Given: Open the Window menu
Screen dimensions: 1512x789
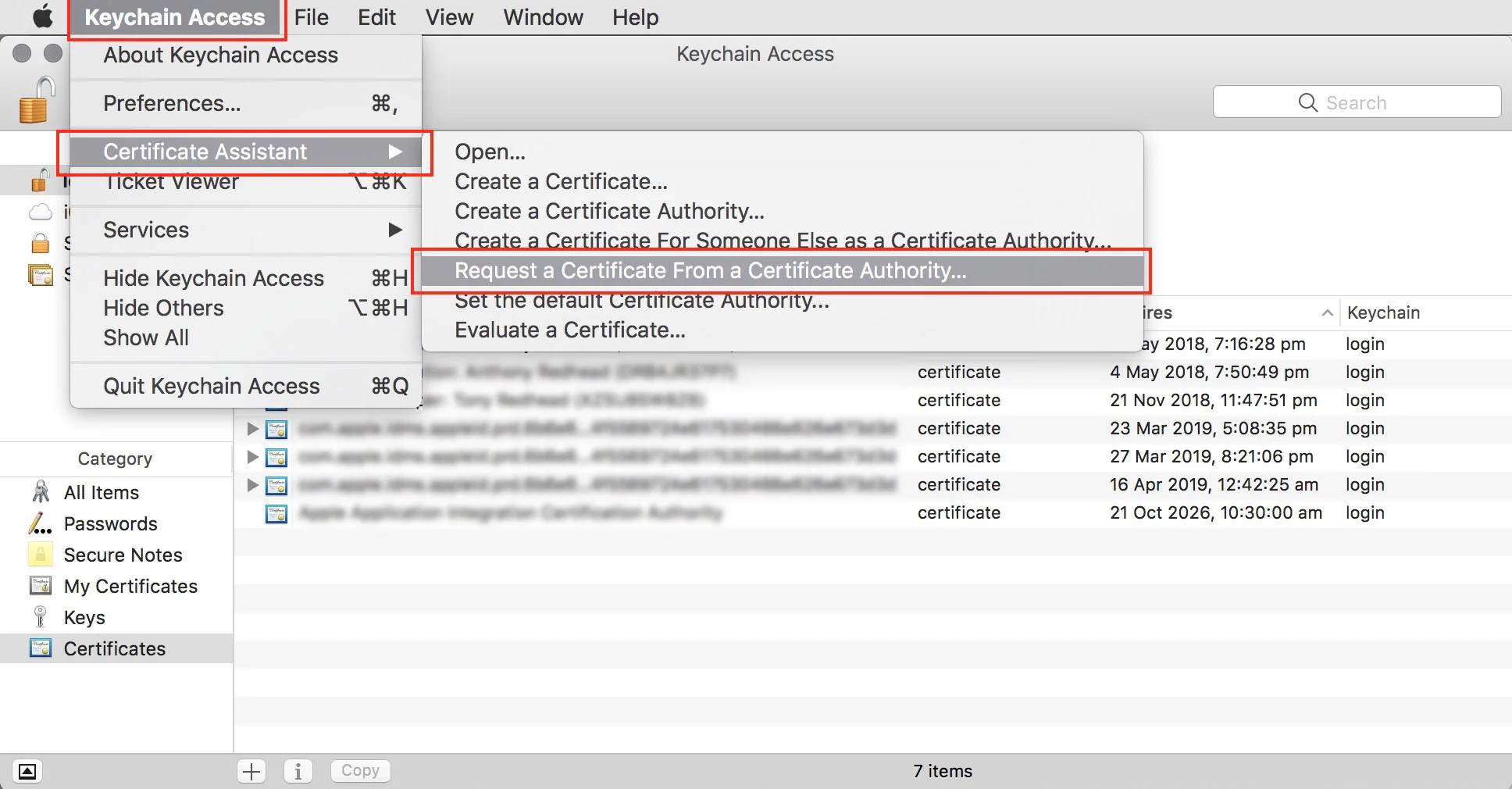Looking at the screenshot, I should coord(544,17).
